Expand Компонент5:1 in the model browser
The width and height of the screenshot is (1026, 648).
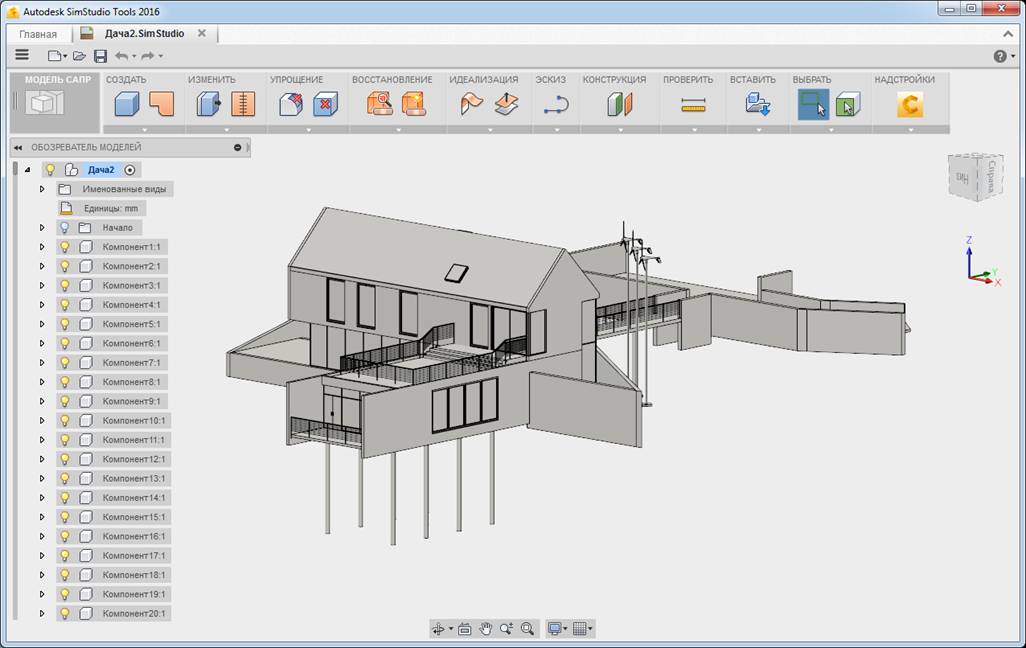coord(42,324)
